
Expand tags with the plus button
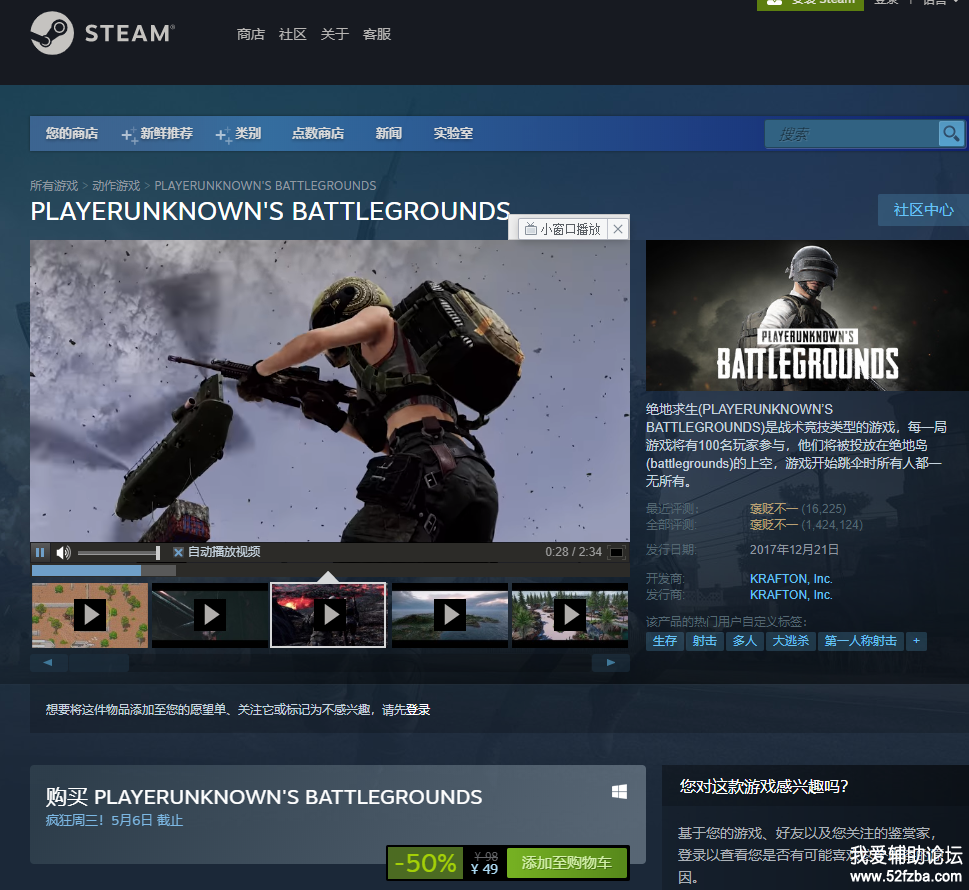(916, 641)
